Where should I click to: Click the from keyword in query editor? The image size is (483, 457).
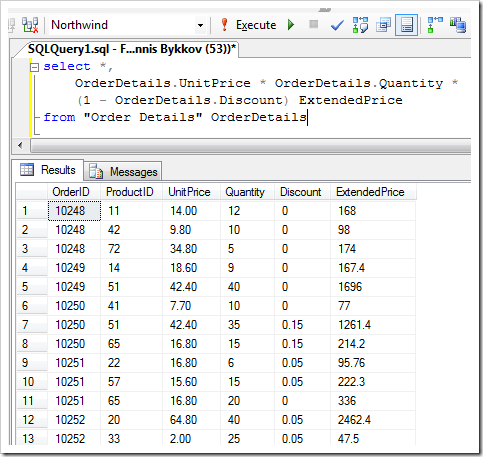tap(59, 117)
